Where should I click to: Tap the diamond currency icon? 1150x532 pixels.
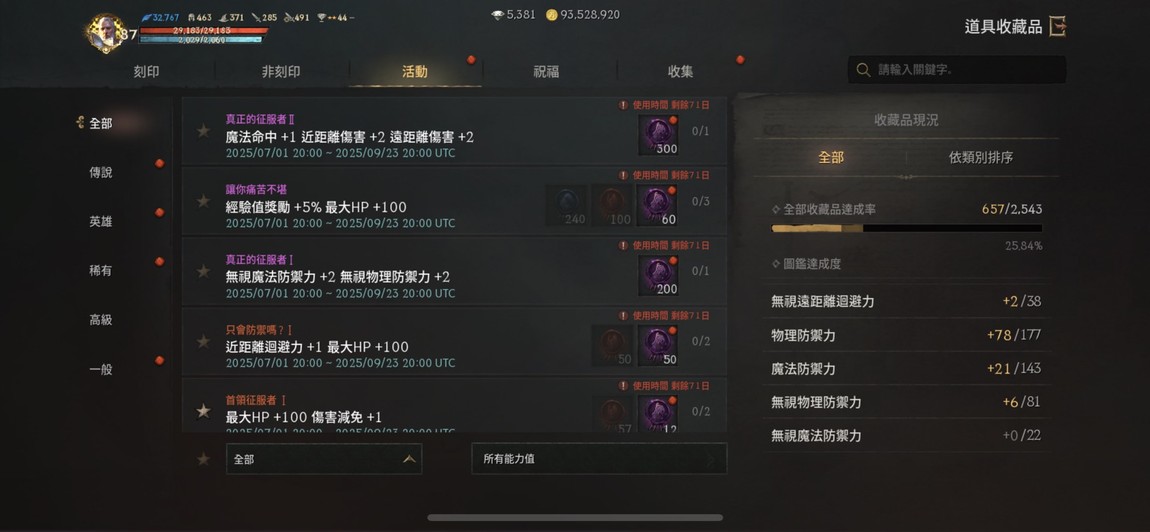tap(497, 15)
